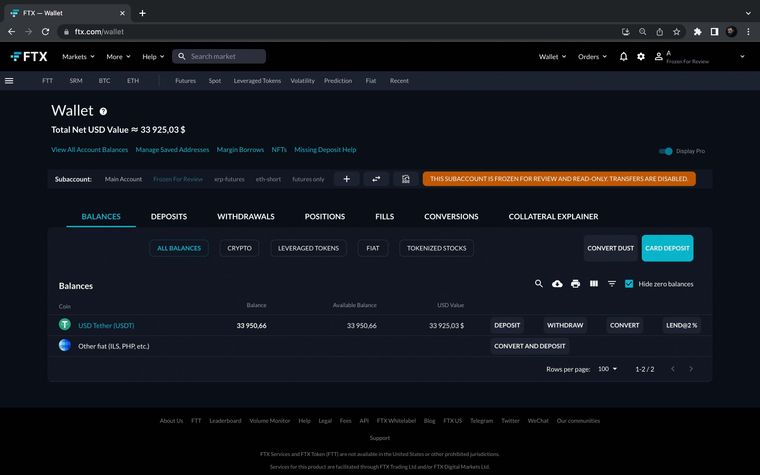Print the balances table
The height and width of the screenshot is (475, 760).
pyautogui.click(x=575, y=284)
